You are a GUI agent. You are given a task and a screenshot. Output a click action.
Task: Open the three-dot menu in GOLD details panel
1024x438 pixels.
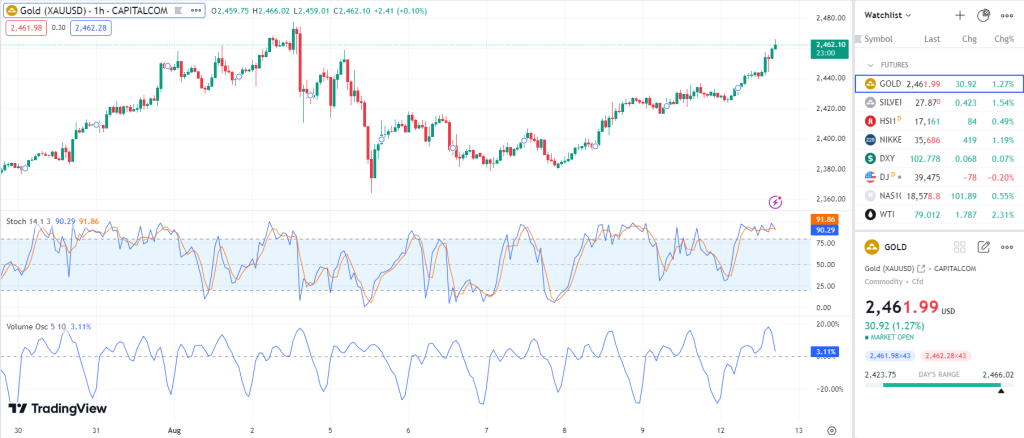[x=1006, y=246]
